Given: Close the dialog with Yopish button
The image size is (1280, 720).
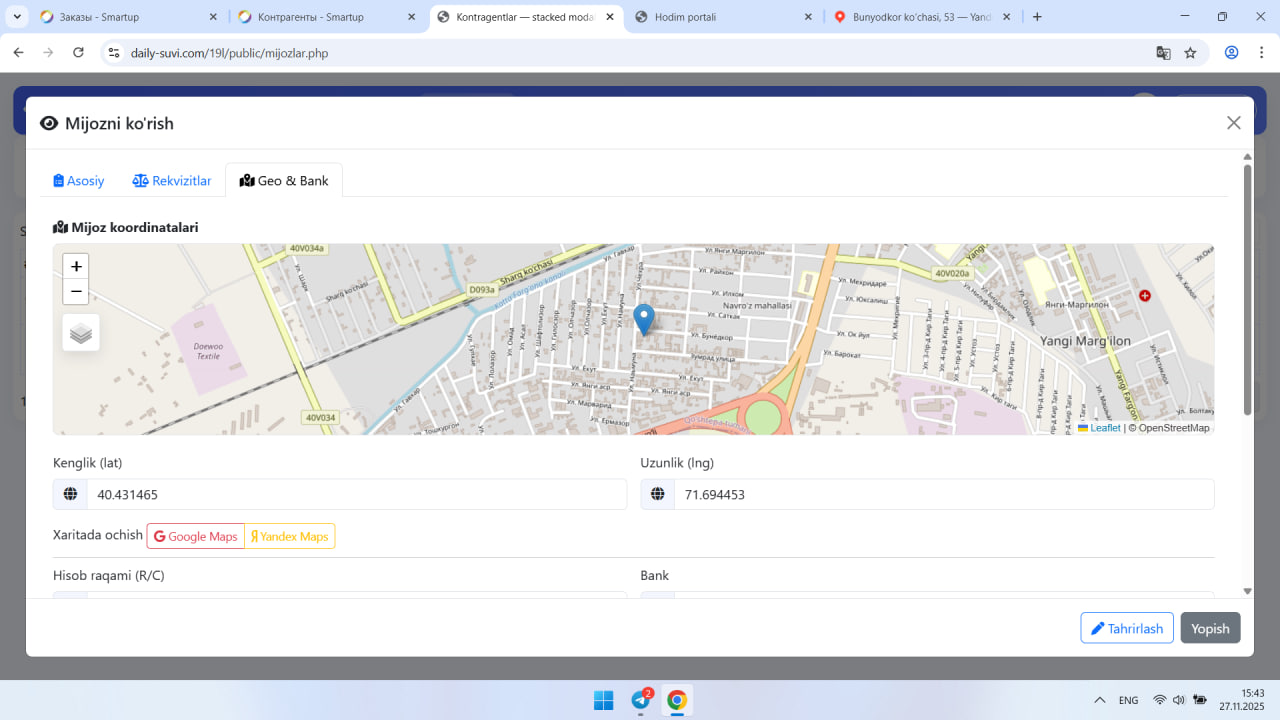Looking at the screenshot, I should click(1210, 628).
